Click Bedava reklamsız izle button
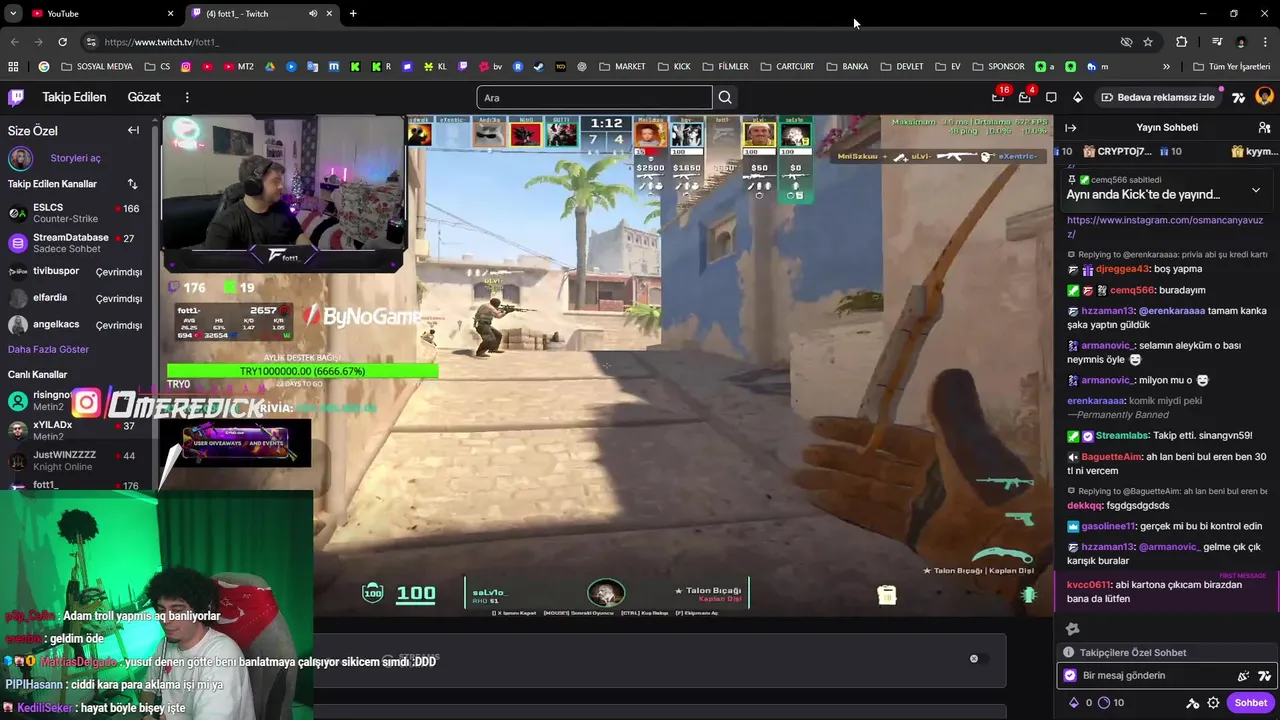Image resolution: width=1280 pixels, height=720 pixels. (1157, 97)
